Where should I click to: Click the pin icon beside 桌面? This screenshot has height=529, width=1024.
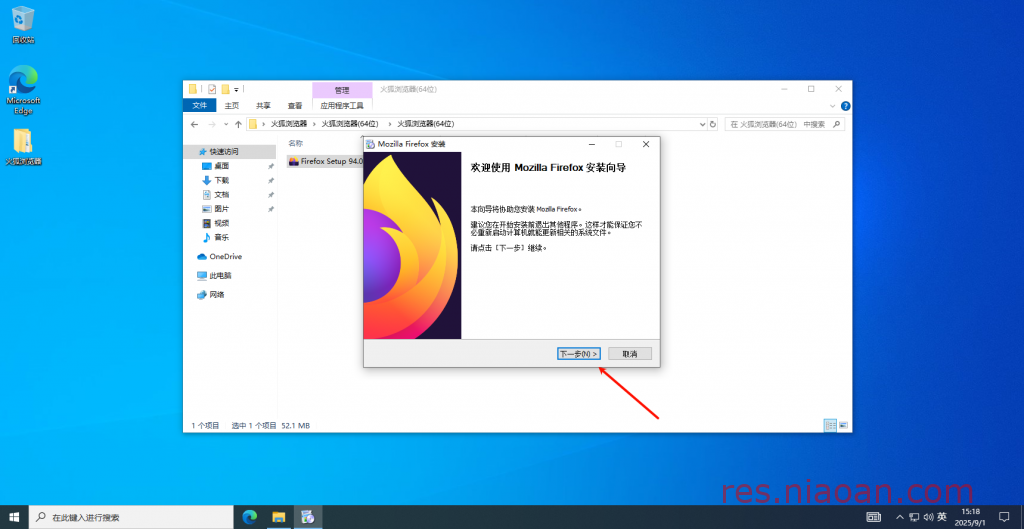(270, 166)
